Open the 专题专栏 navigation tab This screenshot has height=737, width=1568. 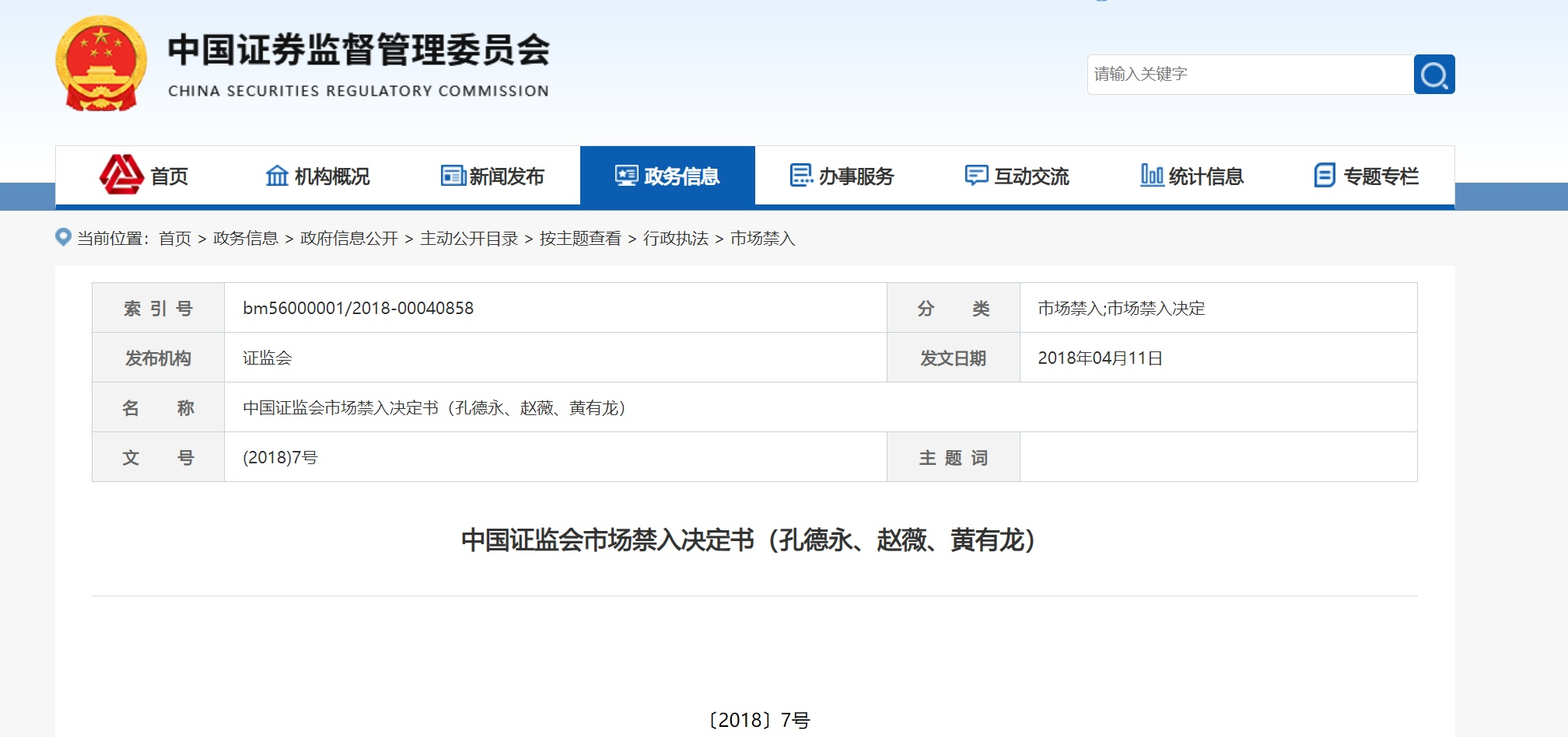(1381, 176)
